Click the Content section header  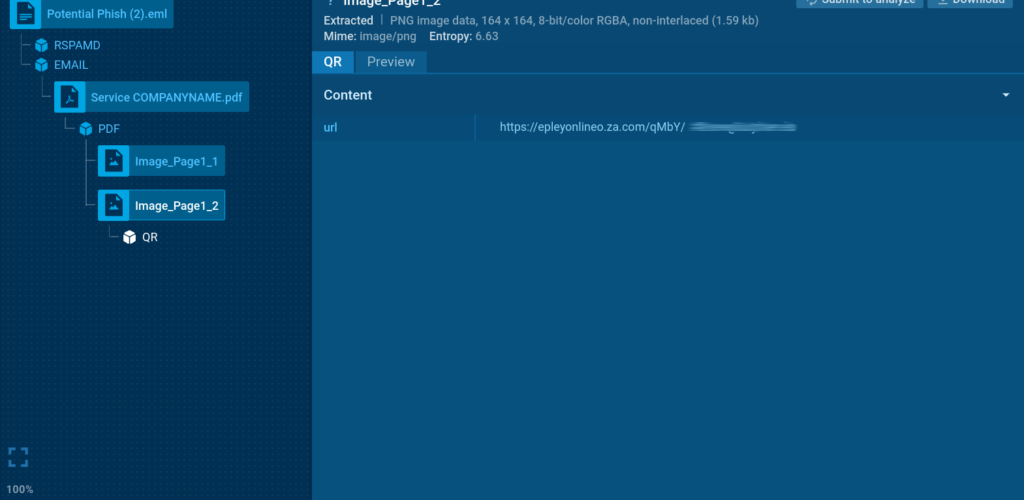tap(667, 95)
